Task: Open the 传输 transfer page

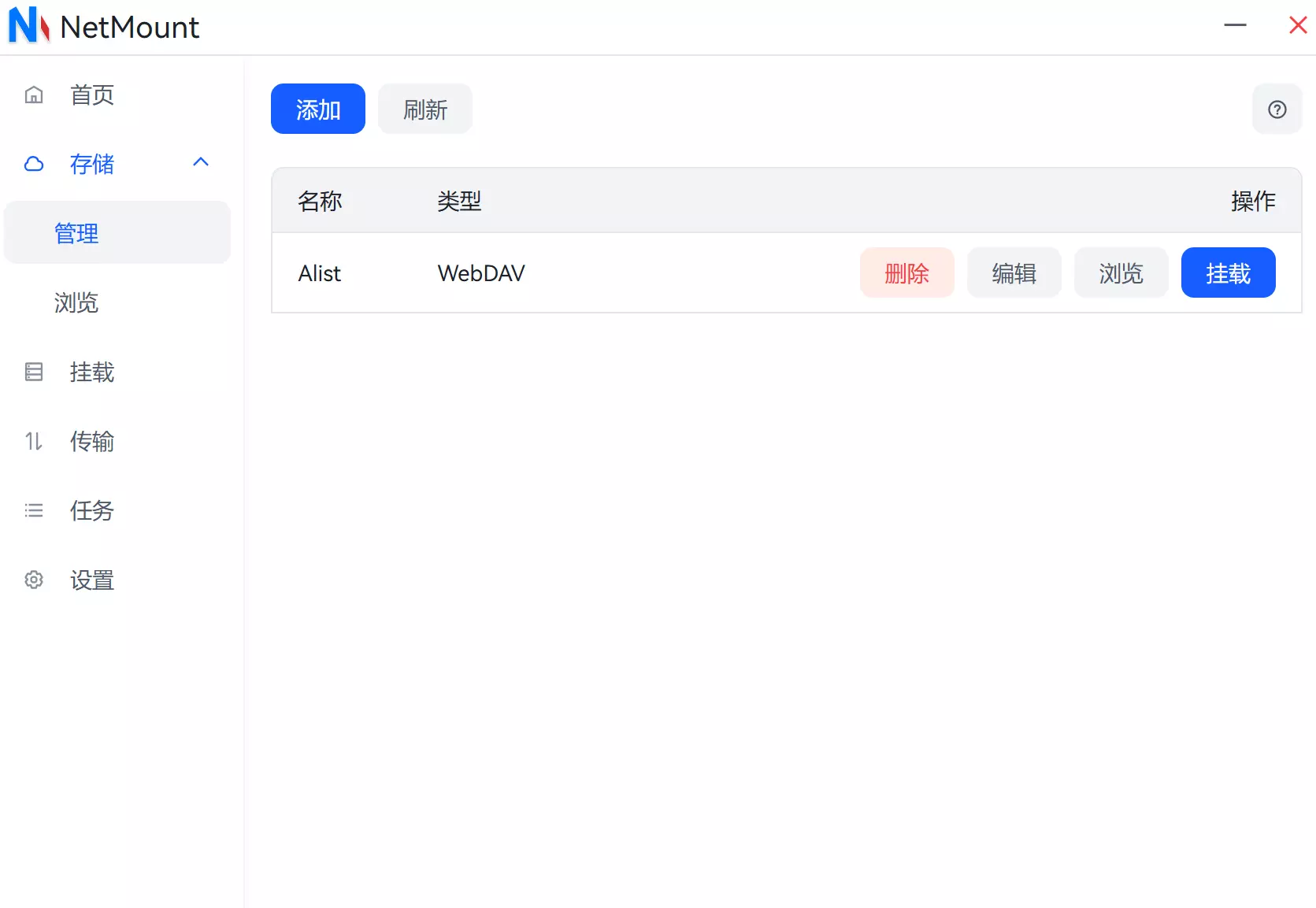Action: [92, 442]
